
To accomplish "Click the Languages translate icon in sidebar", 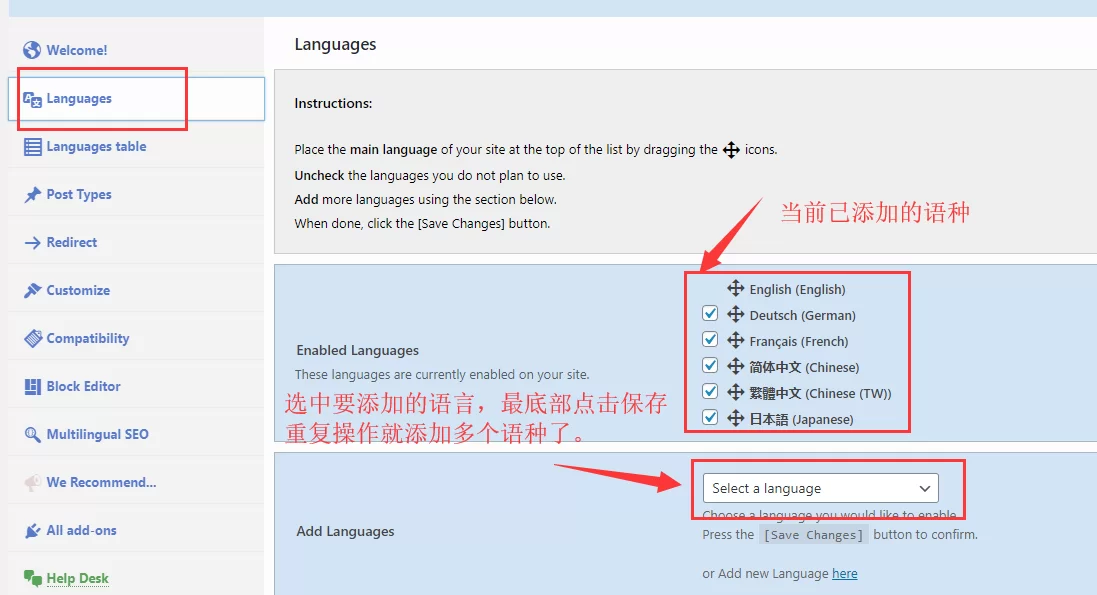I will 32,99.
